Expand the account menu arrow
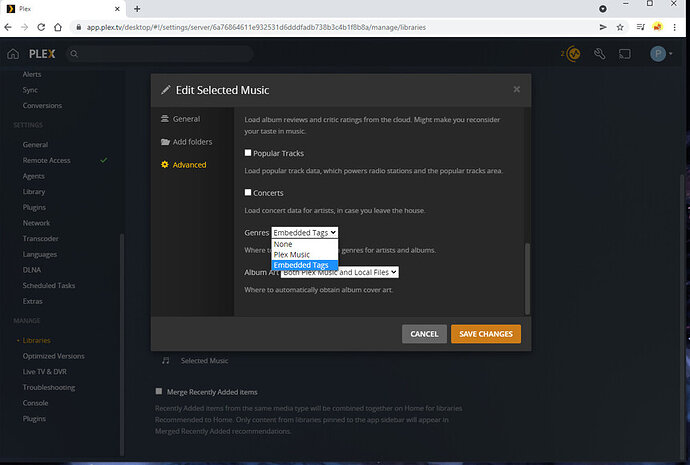The height and width of the screenshot is (465, 690). coord(671,54)
